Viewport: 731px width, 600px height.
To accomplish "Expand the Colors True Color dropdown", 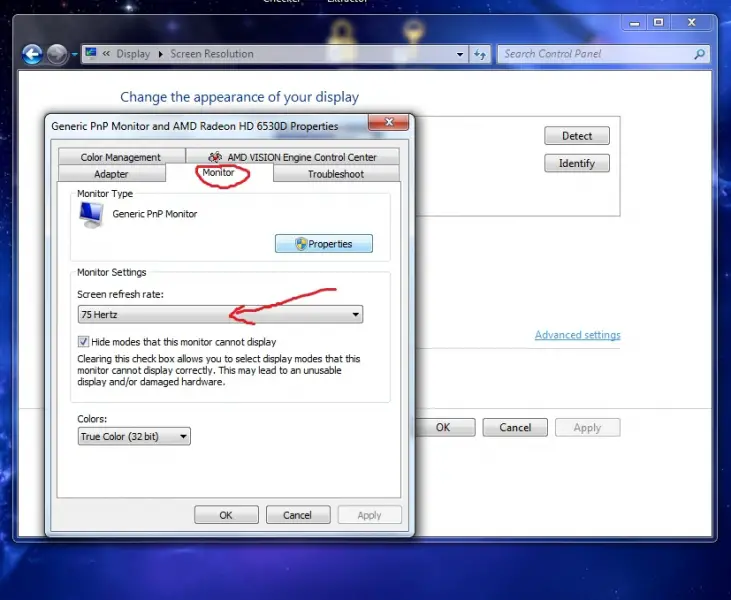I will point(134,436).
